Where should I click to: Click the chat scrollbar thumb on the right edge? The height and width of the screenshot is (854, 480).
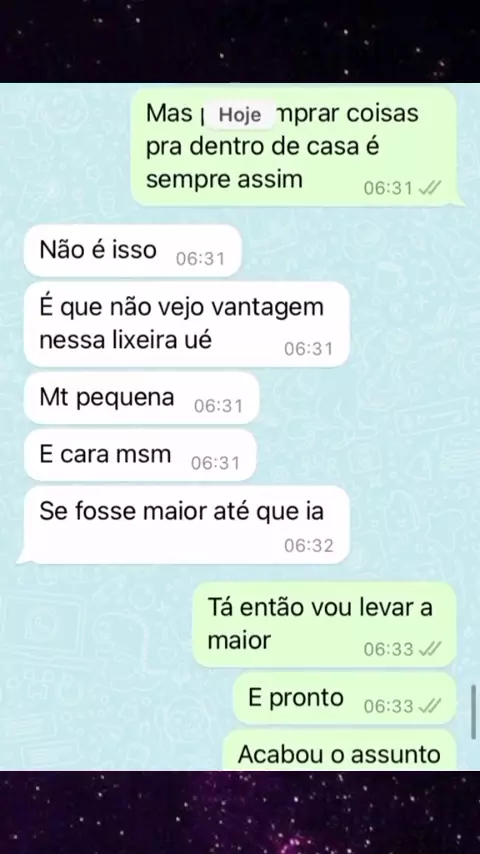tap(473, 712)
